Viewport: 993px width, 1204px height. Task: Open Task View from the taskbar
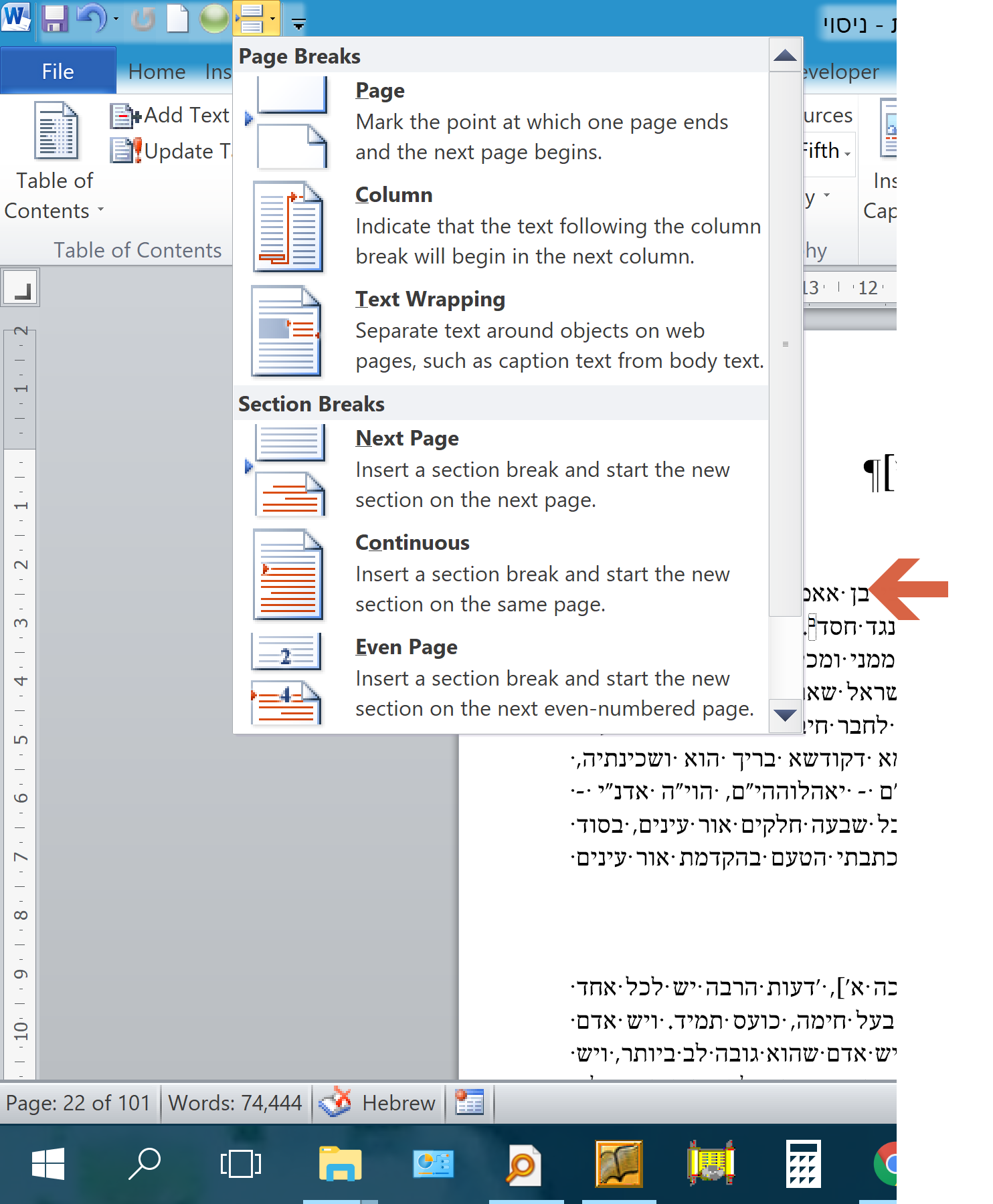tap(241, 1164)
